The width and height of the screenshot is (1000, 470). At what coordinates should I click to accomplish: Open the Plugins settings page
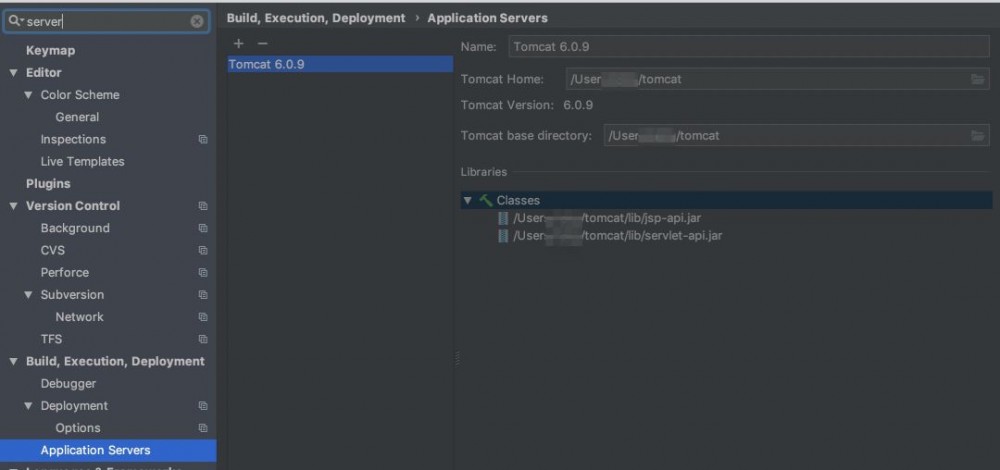(48, 184)
